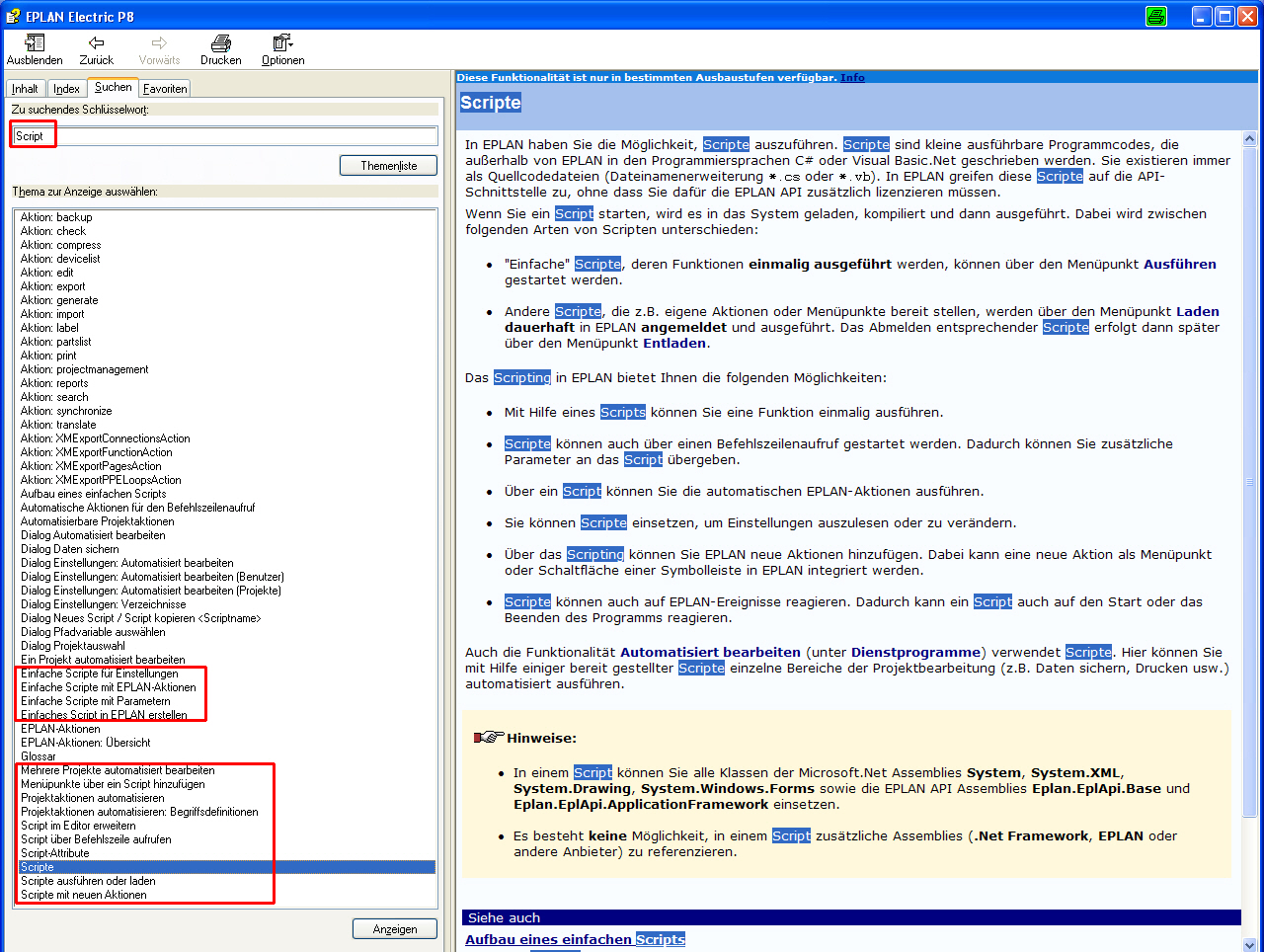The image size is (1264, 952).
Task: Select topic 'Einfache Scripte für Einstellungen'
Action: pyautogui.click(x=100, y=674)
